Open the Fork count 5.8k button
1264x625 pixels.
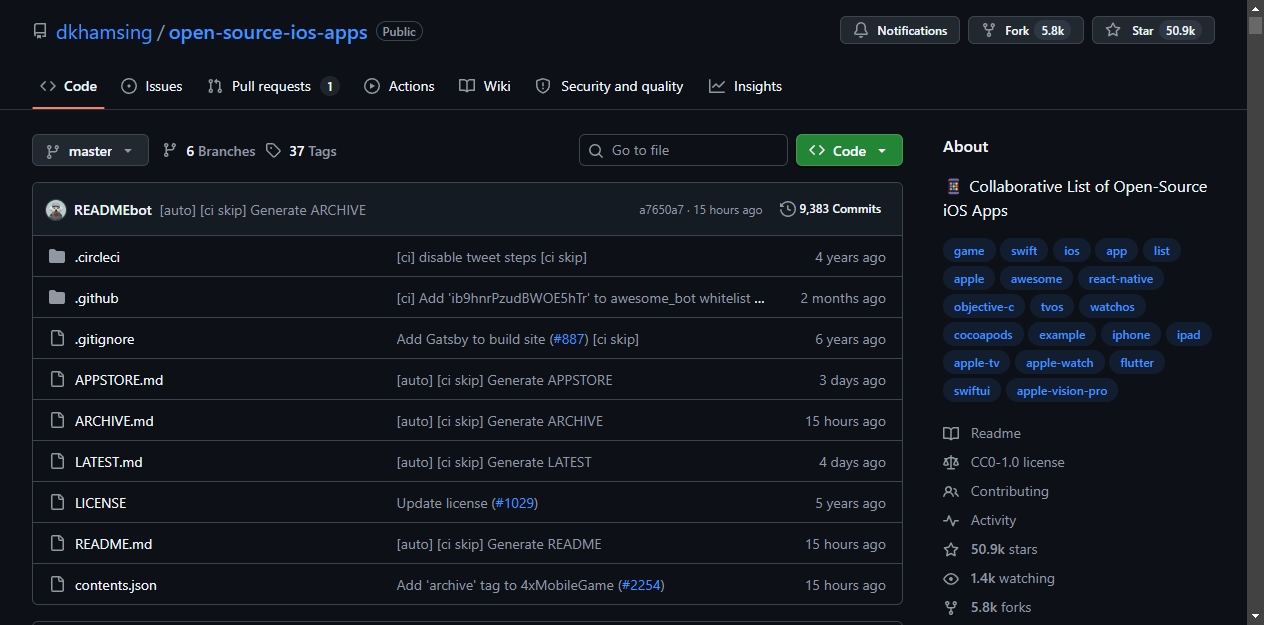tap(1026, 30)
